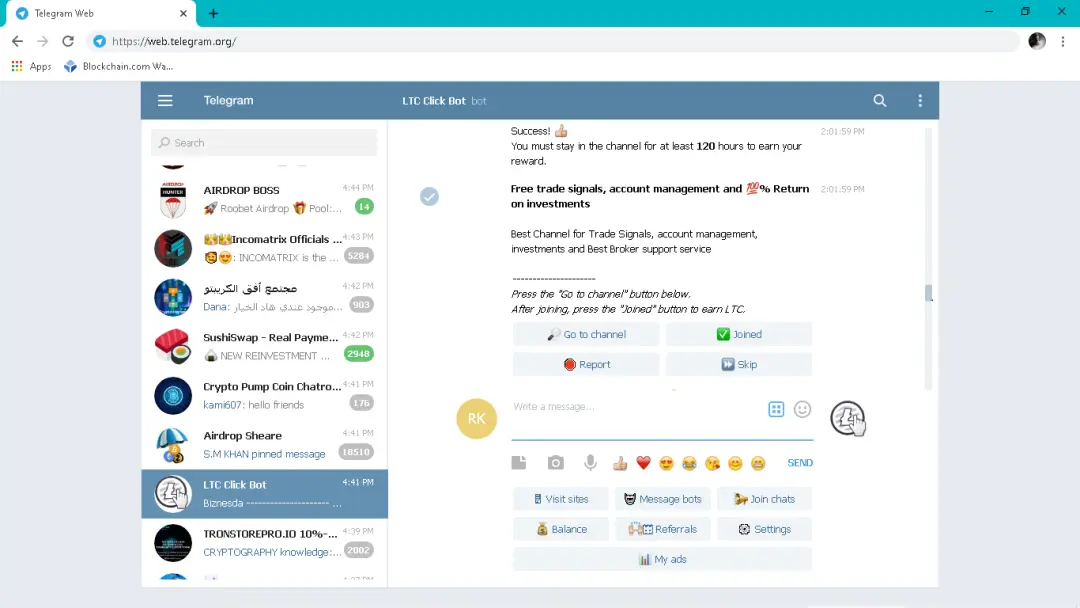This screenshot has height=608, width=1080.
Task: Open Blockchain.com Wallet bookmark
Action: [118, 66]
